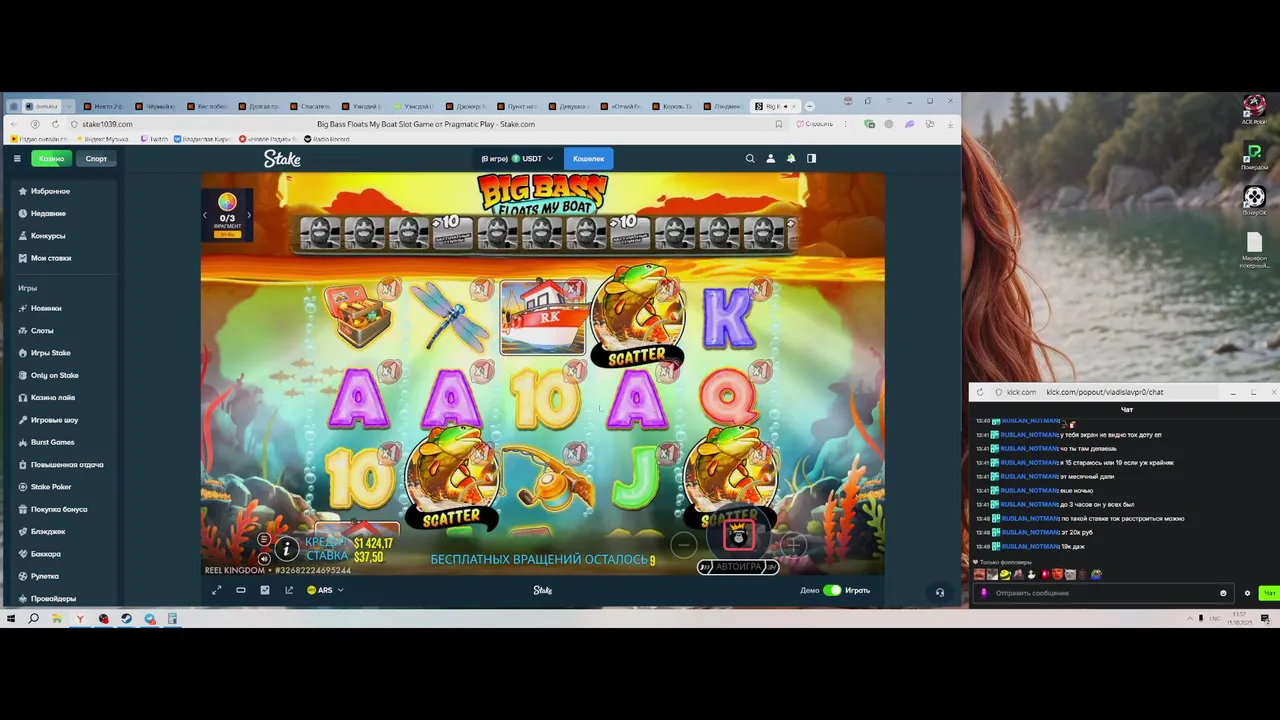Click the Stake logo in header

[x=282, y=158]
